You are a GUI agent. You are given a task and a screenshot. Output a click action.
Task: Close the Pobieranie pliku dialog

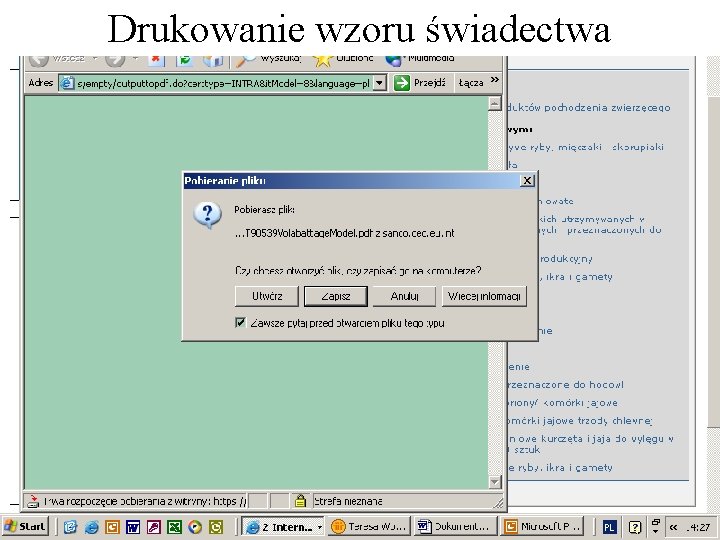click(527, 180)
